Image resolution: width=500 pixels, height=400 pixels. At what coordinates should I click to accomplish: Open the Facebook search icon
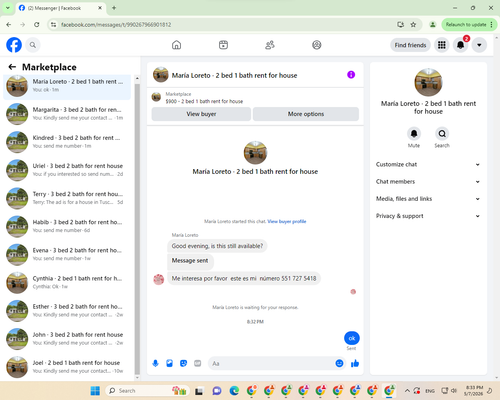coord(33,45)
